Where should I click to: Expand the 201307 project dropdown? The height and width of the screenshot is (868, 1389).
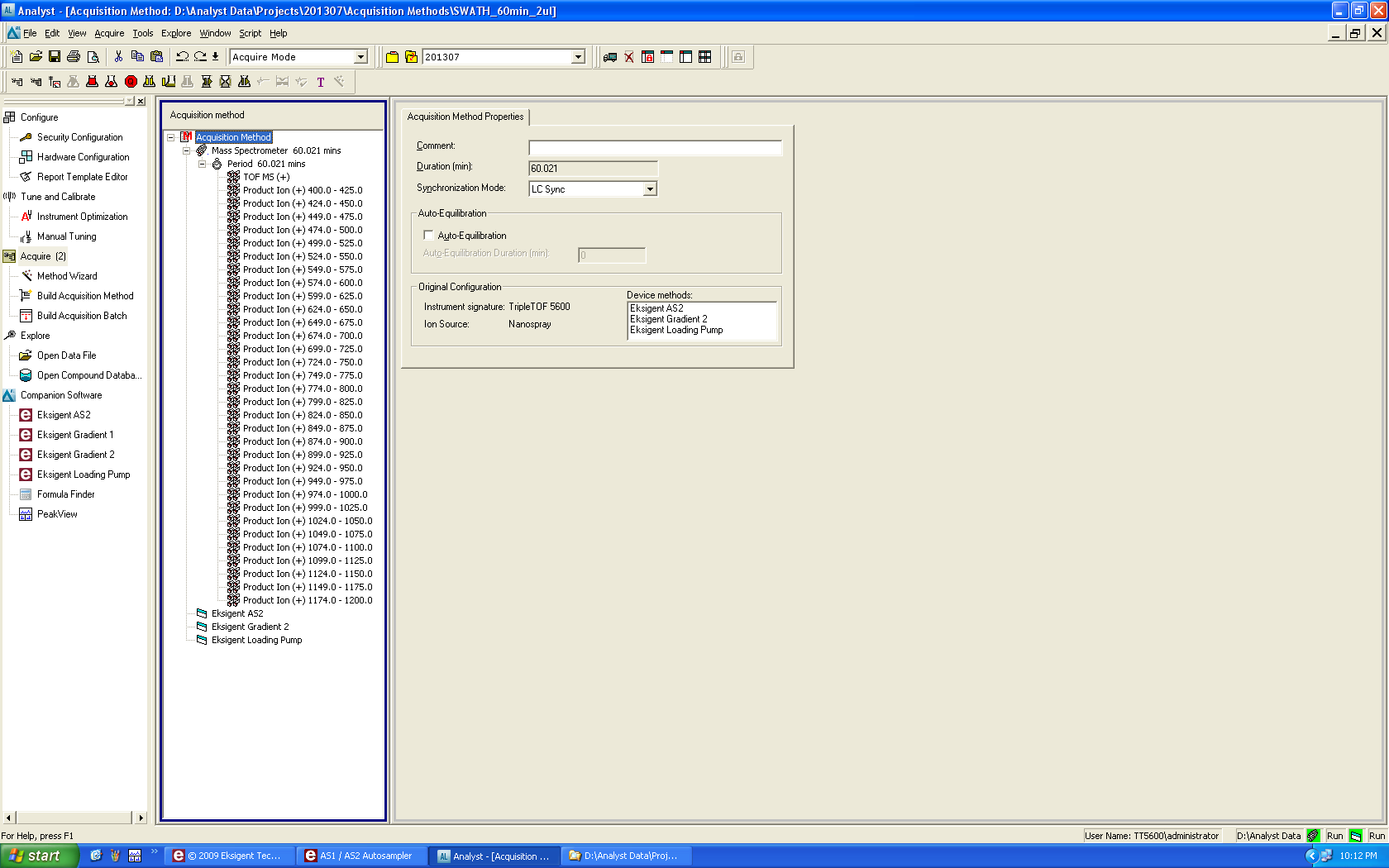pyautogui.click(x=578, y=57)
